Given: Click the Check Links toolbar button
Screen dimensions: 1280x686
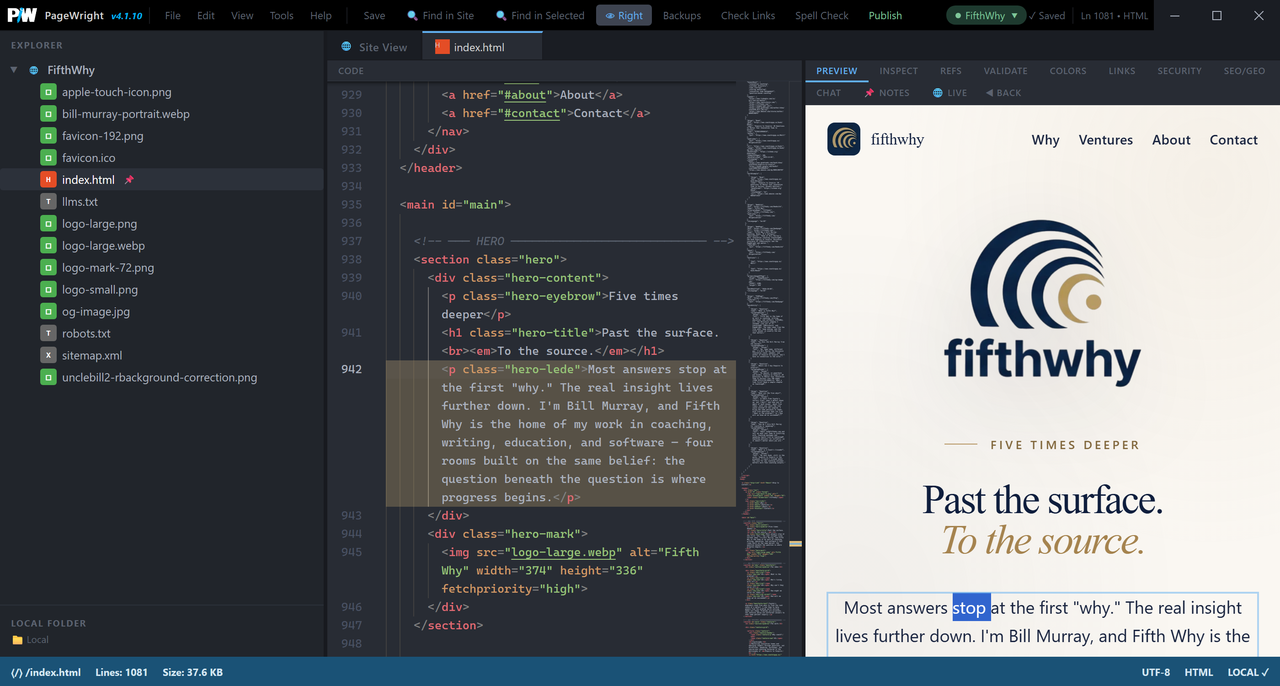Looking at the screenshot, I should tap(748, 16).
